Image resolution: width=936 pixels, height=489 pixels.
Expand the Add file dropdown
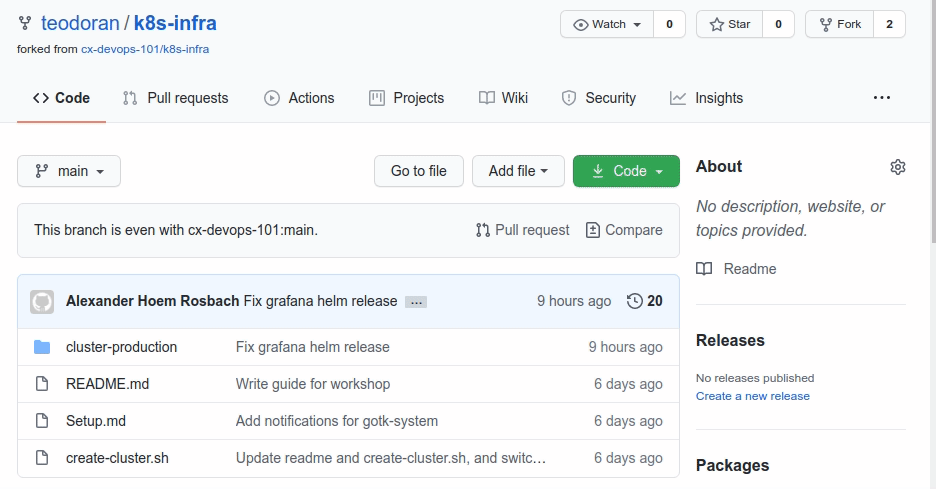pos(518,171)
